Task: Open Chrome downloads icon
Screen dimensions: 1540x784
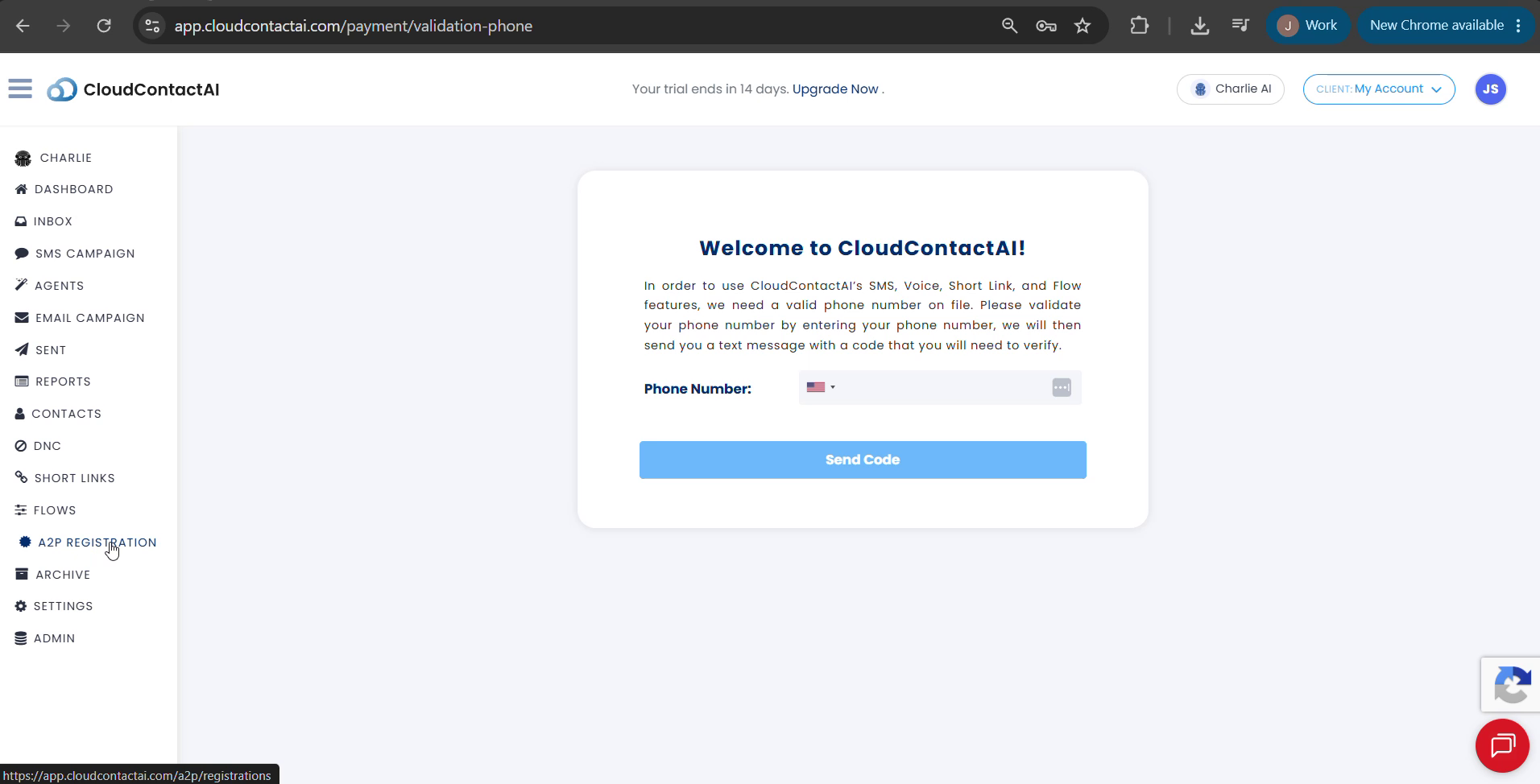Action: click(1199, 26)
